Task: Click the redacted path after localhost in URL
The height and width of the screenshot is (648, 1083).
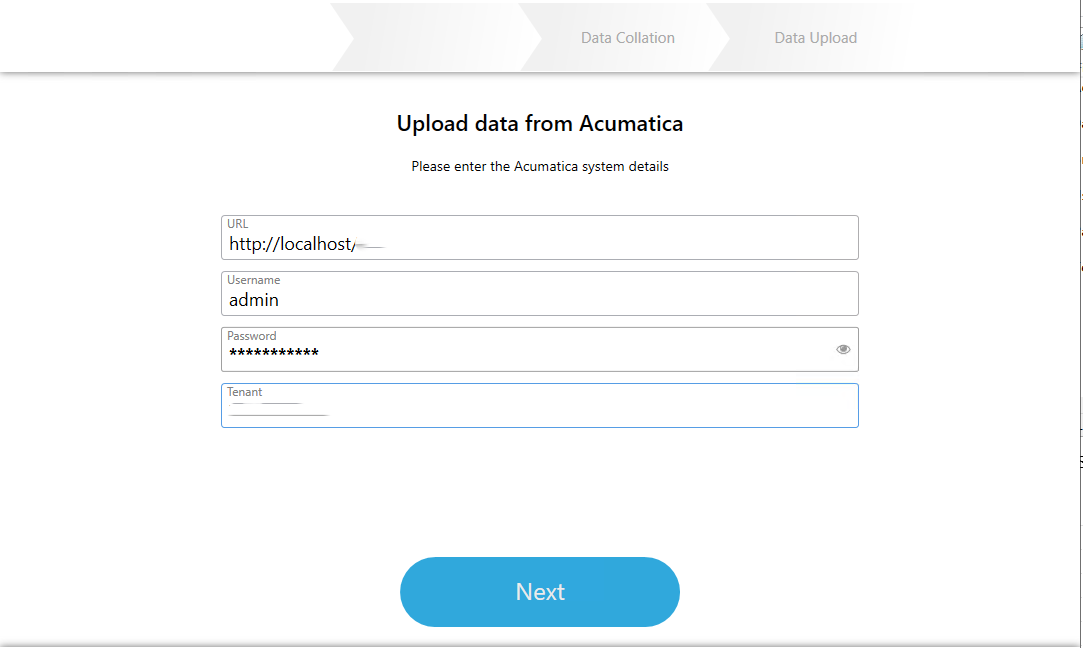Action: tap(369, 245)
